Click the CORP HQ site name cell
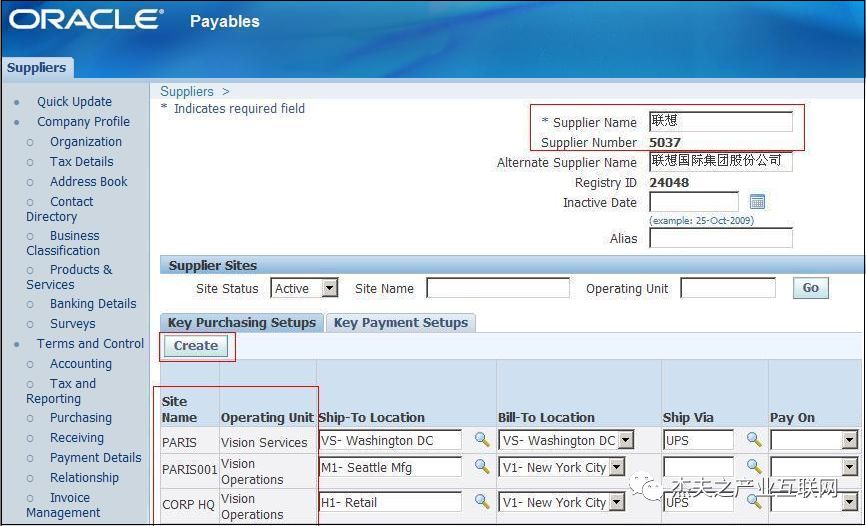Screen dimensions: 866x526 point(188,504)
